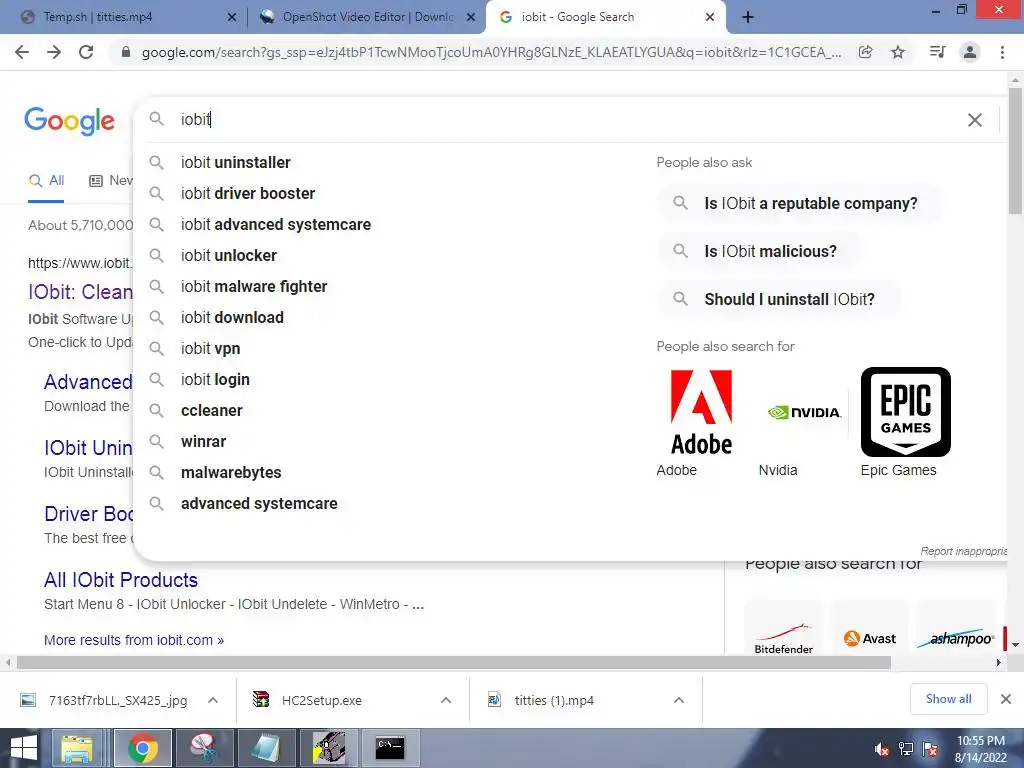Choose the suggestion iobit driver booster

[248, 193]
